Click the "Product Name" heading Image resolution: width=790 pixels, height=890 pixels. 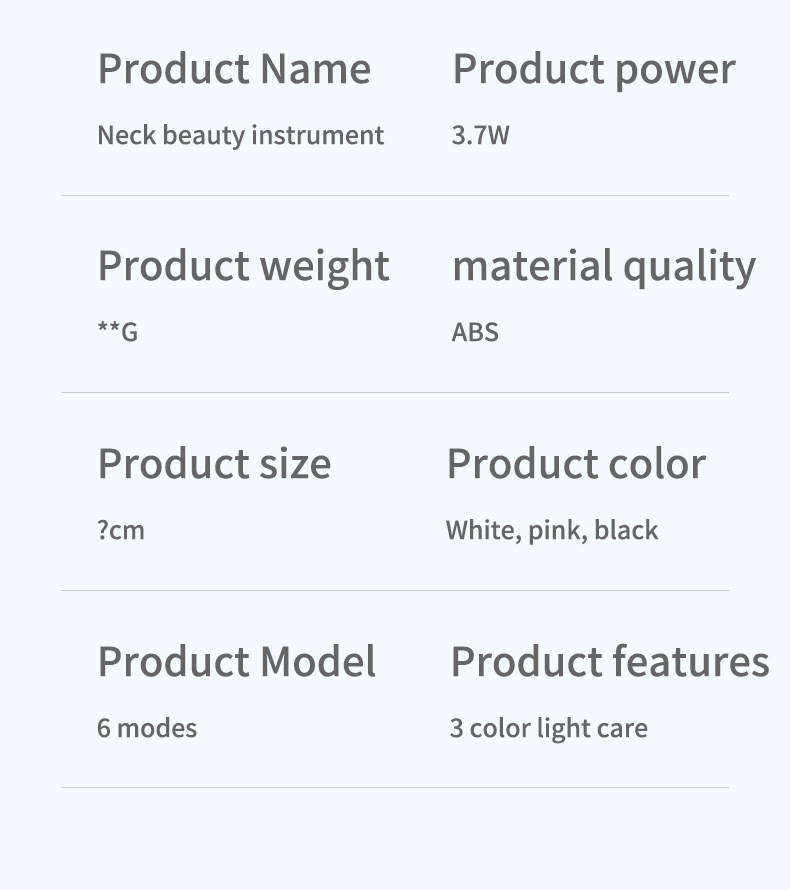[x=234, y=69]
